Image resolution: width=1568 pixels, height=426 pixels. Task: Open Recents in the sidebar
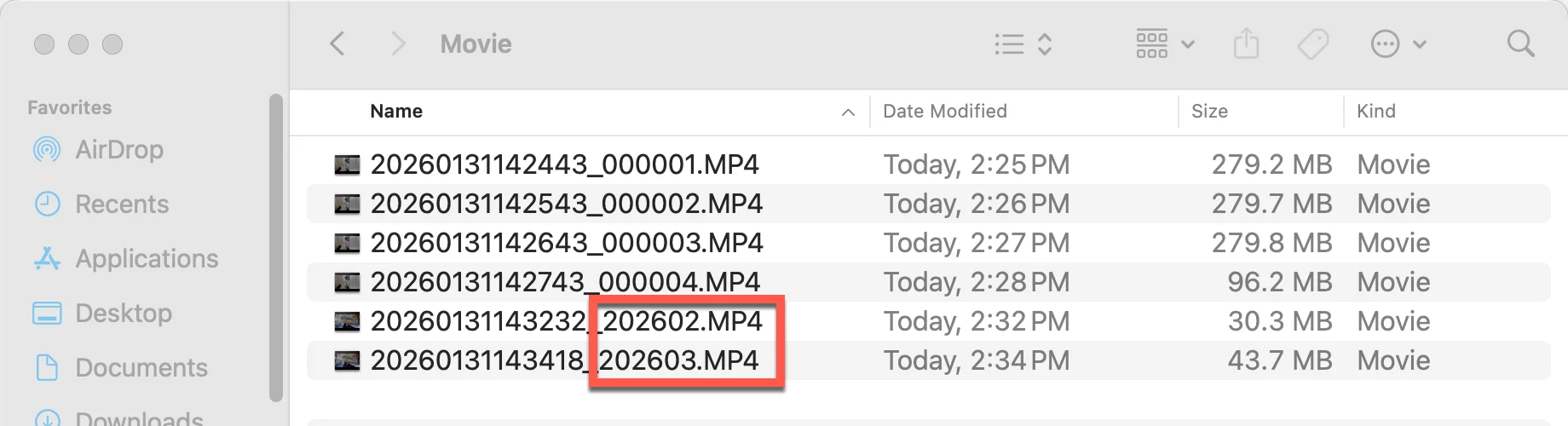pyautogui.click(x=101, y=204)
